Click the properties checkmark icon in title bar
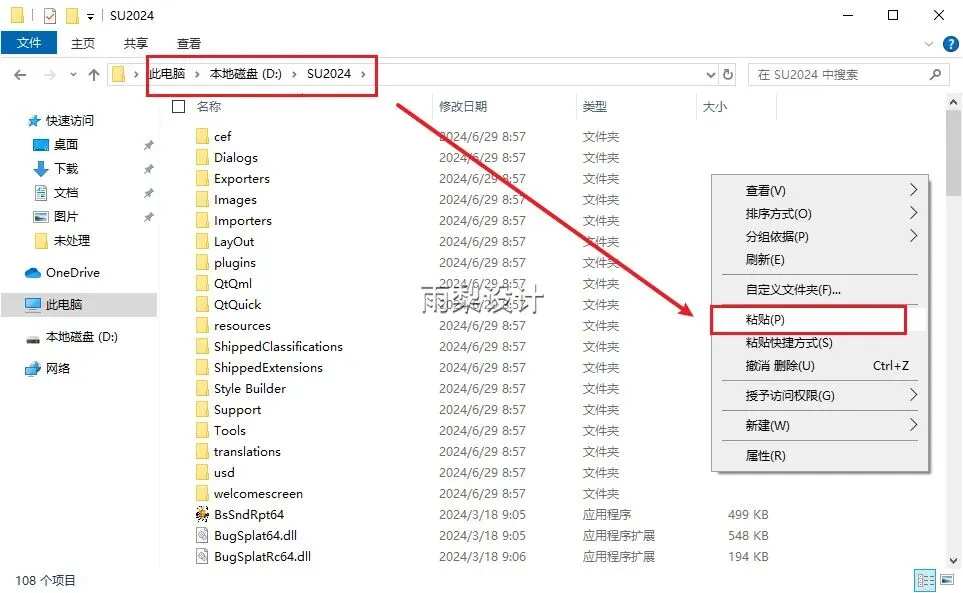The height and width of the screenshot is (593, 963). tap(50, 15)
